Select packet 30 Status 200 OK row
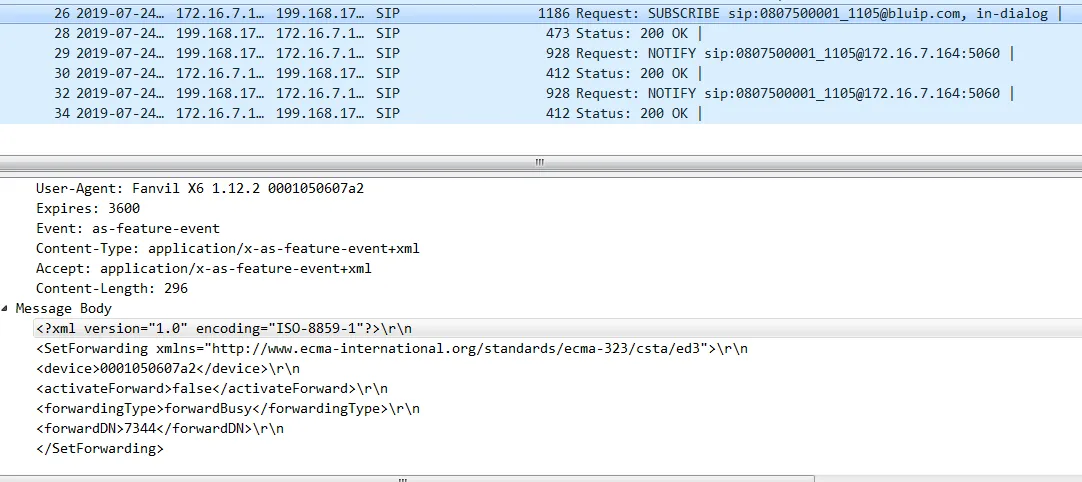Screen dimensions: 1082x482 540,74
